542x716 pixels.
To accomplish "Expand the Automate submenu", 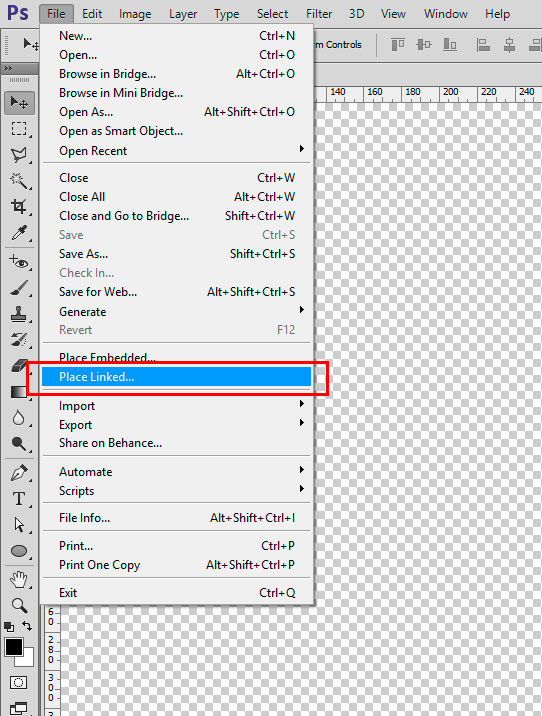I will [176, 472].
